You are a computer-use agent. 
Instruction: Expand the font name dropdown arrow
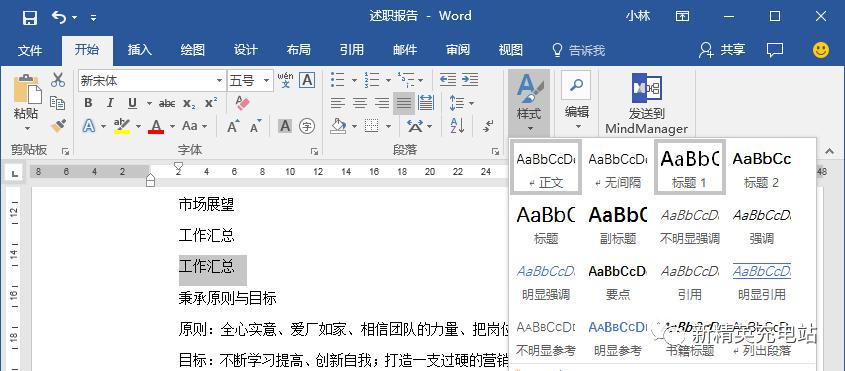point(219,81)
